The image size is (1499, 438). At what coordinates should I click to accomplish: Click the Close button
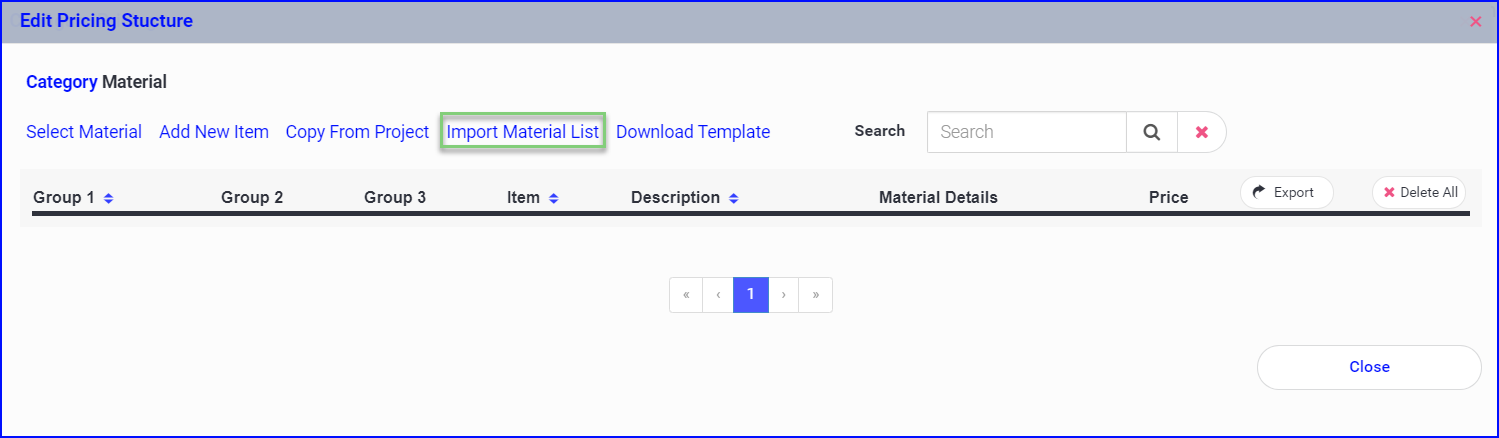tap(1369, 367)
